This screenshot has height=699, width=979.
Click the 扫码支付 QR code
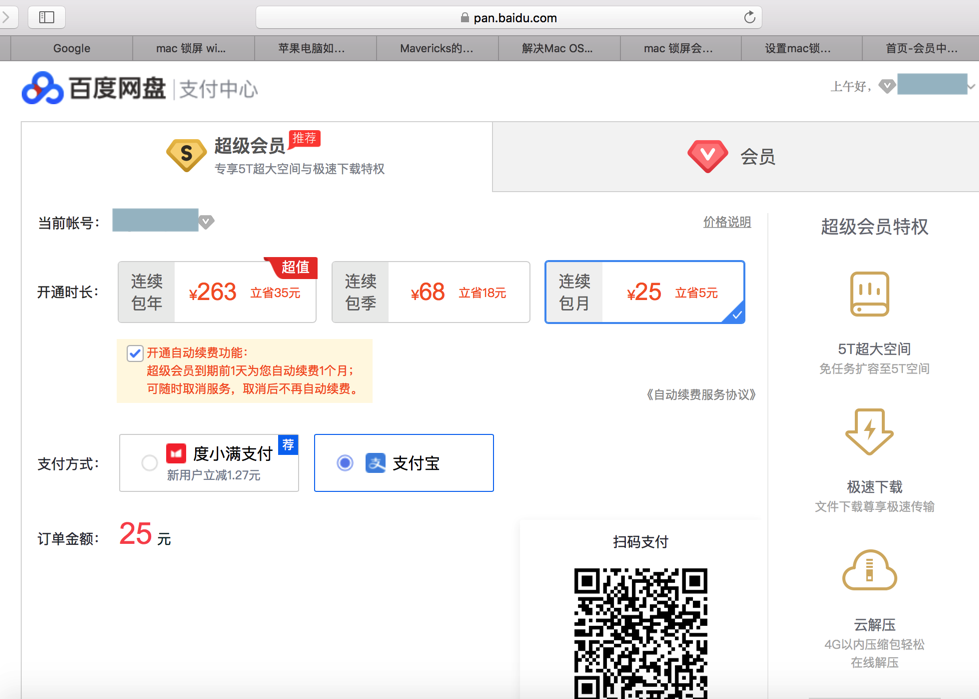pos(641,633)
